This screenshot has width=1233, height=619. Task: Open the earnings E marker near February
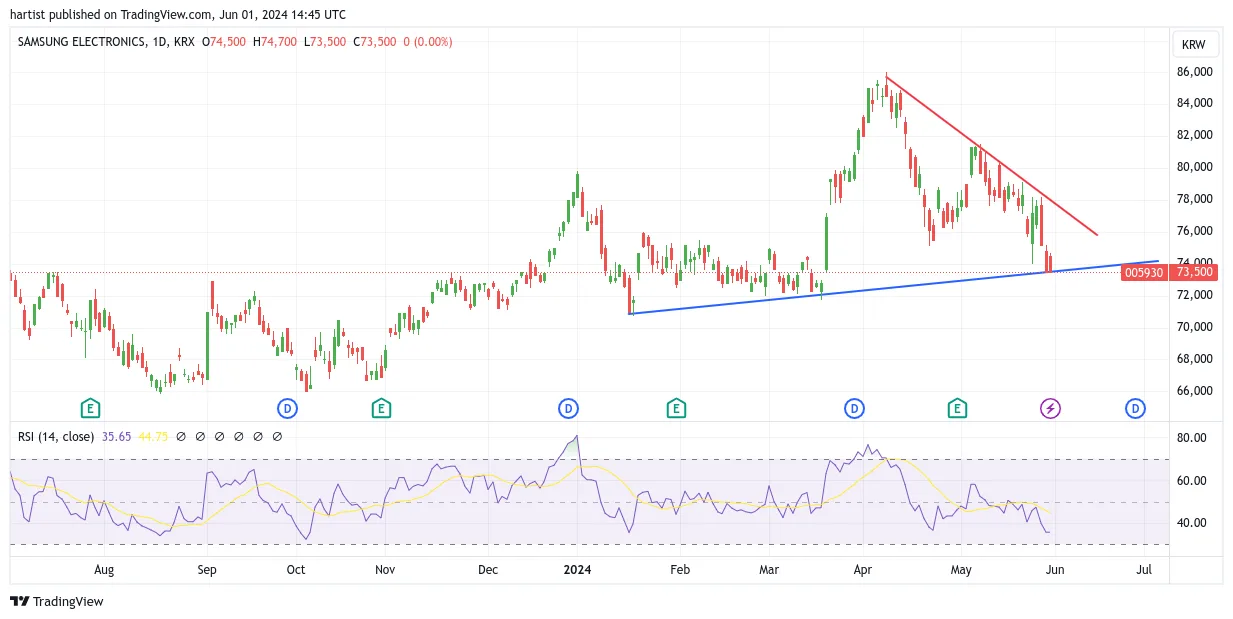[x=676, y=408]
